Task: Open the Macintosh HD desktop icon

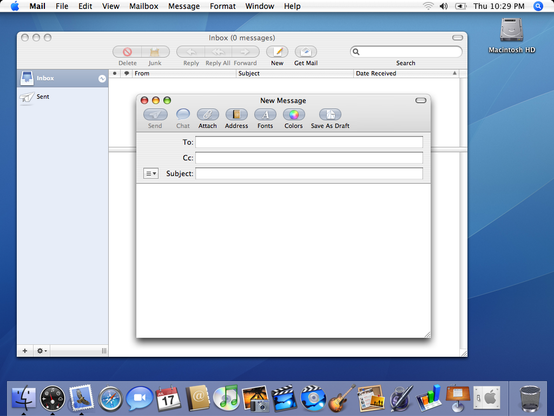Action: click(x=512, y=35)
